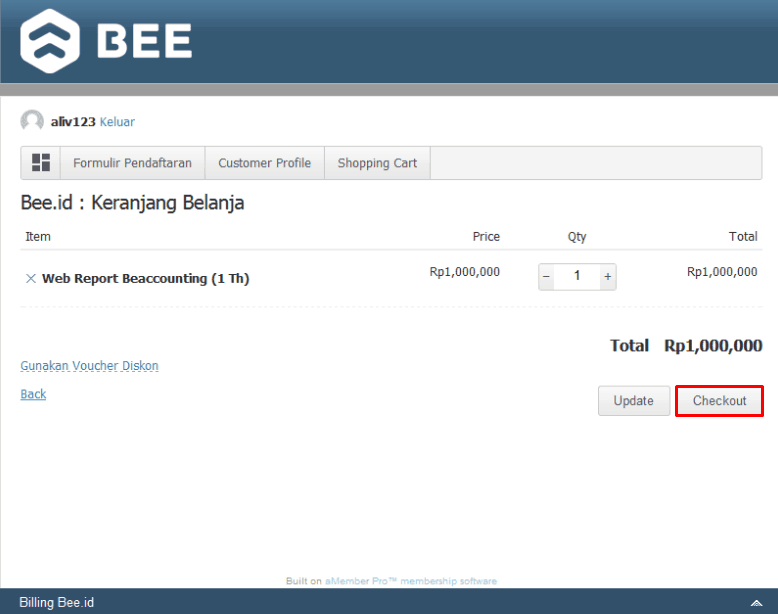Open the dashboard grid icon tab

coord(41,163)
